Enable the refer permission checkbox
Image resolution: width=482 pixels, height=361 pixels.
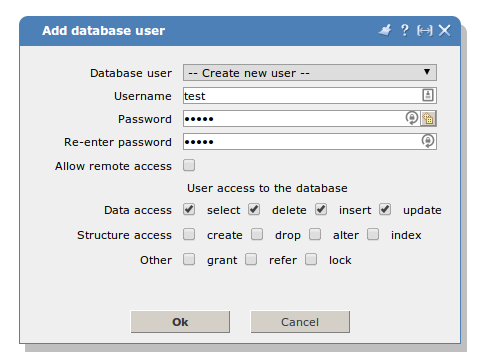pos(251,259)
